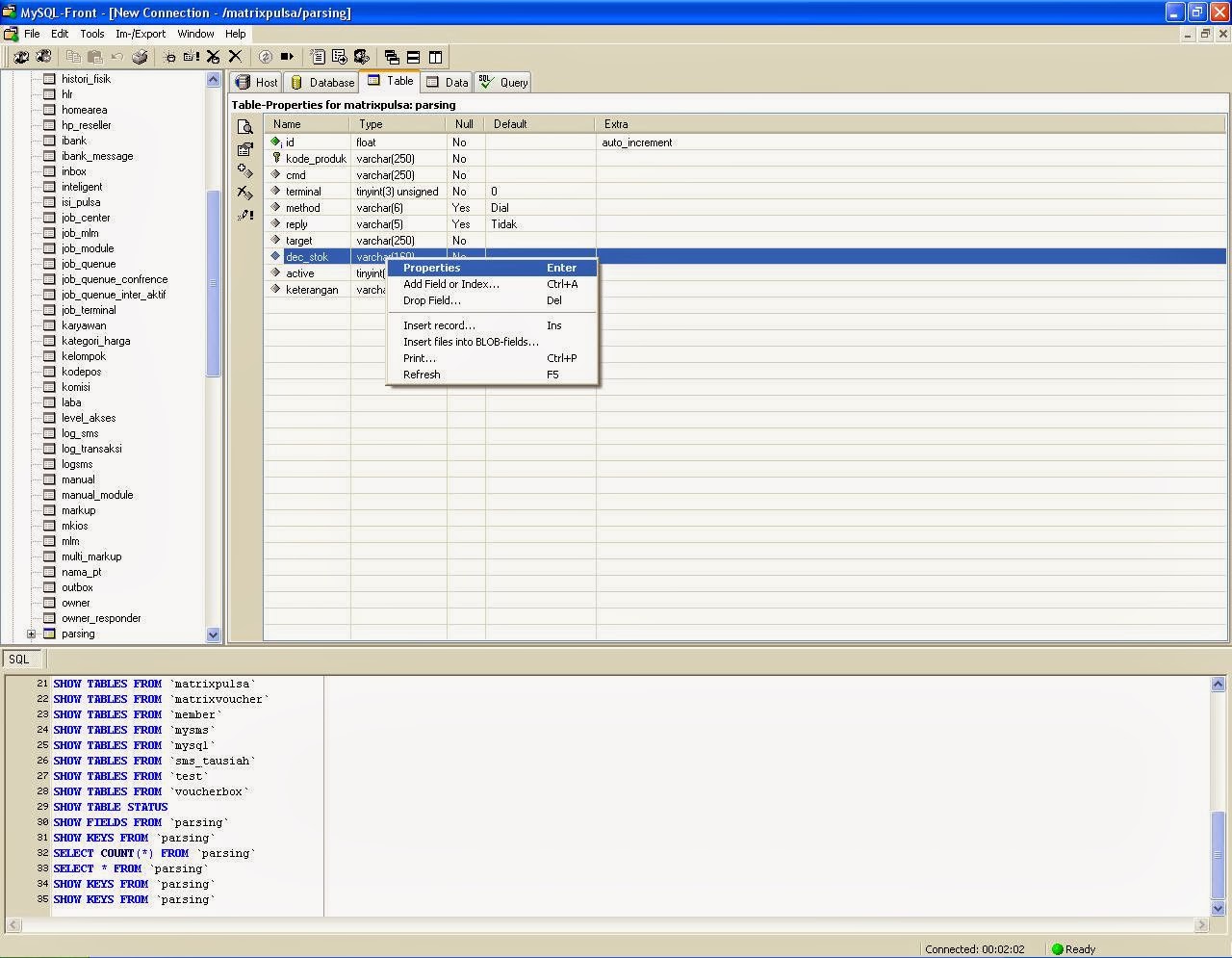Click the green Ready status indicator

(1057, 948)
